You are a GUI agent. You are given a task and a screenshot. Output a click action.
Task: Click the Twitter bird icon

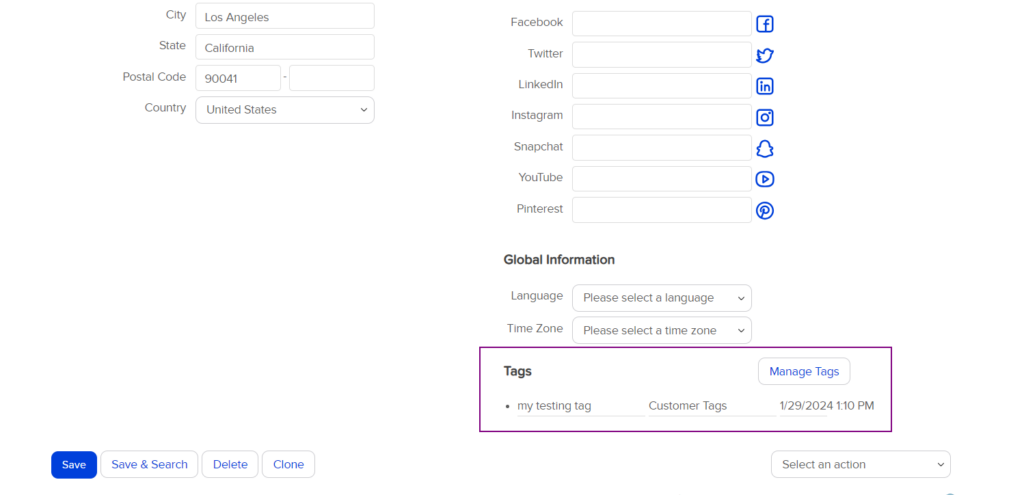click(765, 56)
